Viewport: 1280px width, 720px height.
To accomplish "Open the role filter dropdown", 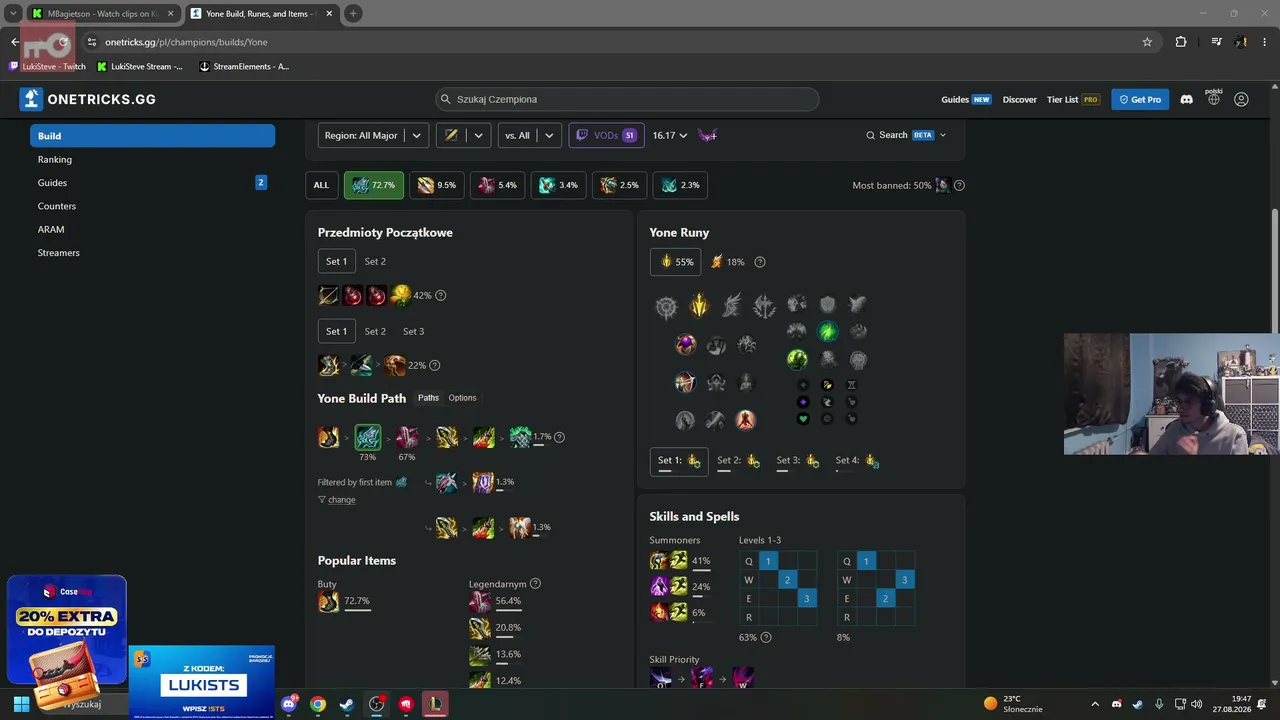I will (x=463, y=135).
